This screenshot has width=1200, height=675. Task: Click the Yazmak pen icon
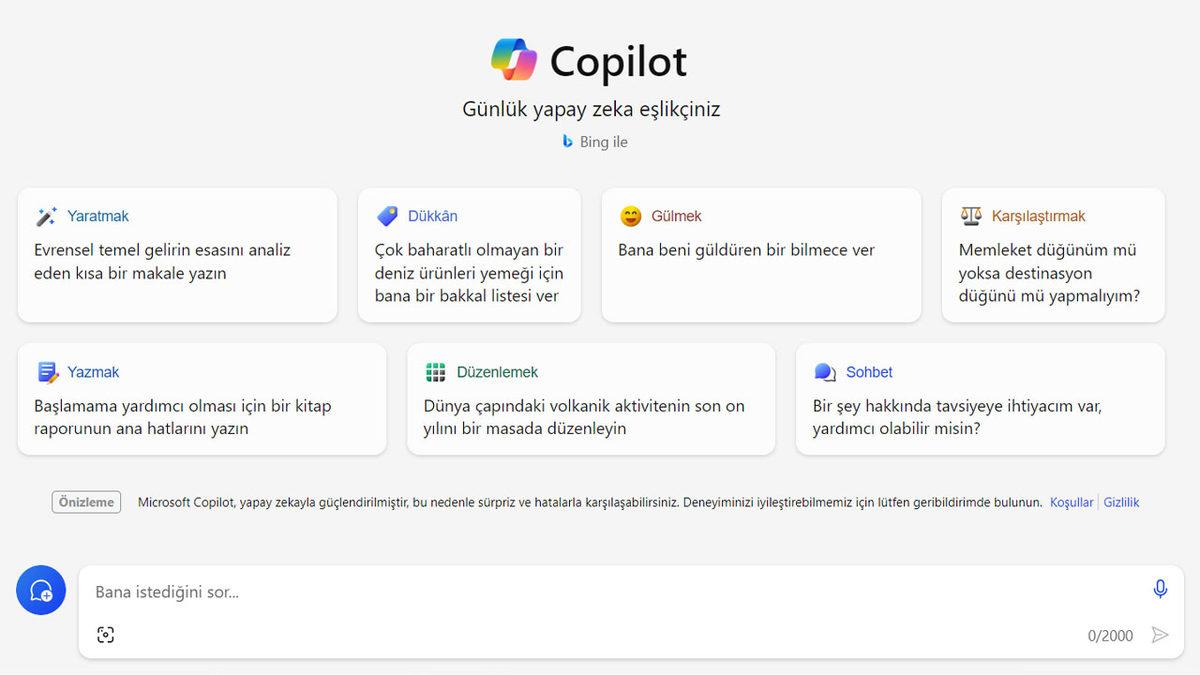click(49, 371)
